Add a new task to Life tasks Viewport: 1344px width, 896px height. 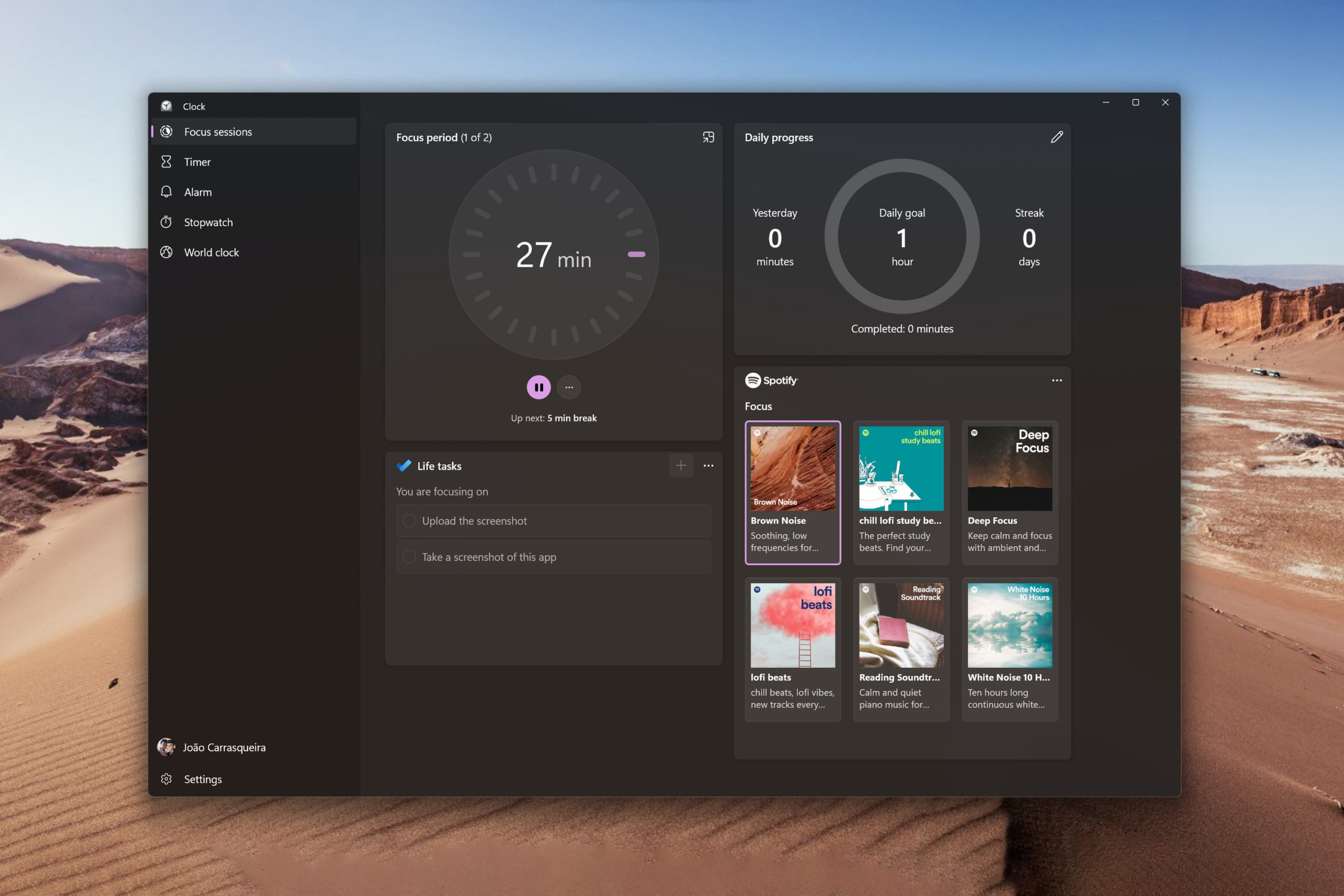[x=681, y=466]
